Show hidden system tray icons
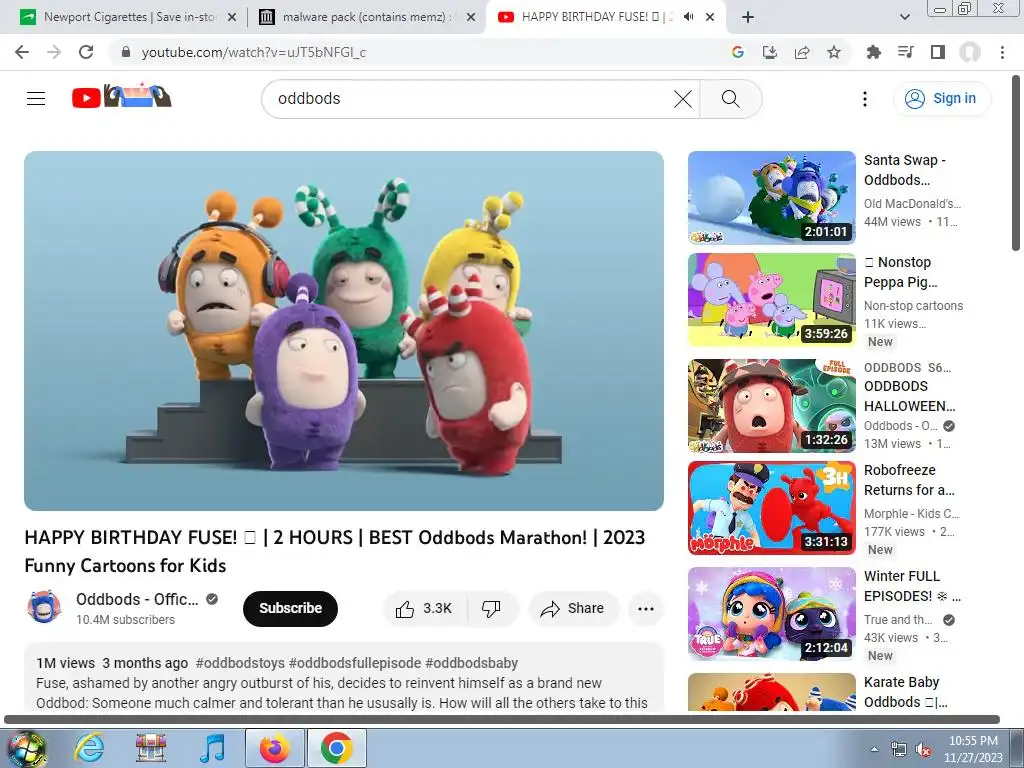 pyautogui.click(x=874, y=749)
